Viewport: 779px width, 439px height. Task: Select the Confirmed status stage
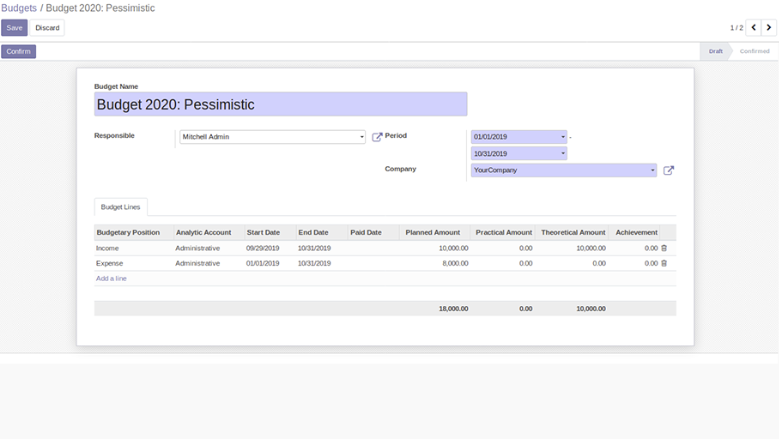click(754, 51)
